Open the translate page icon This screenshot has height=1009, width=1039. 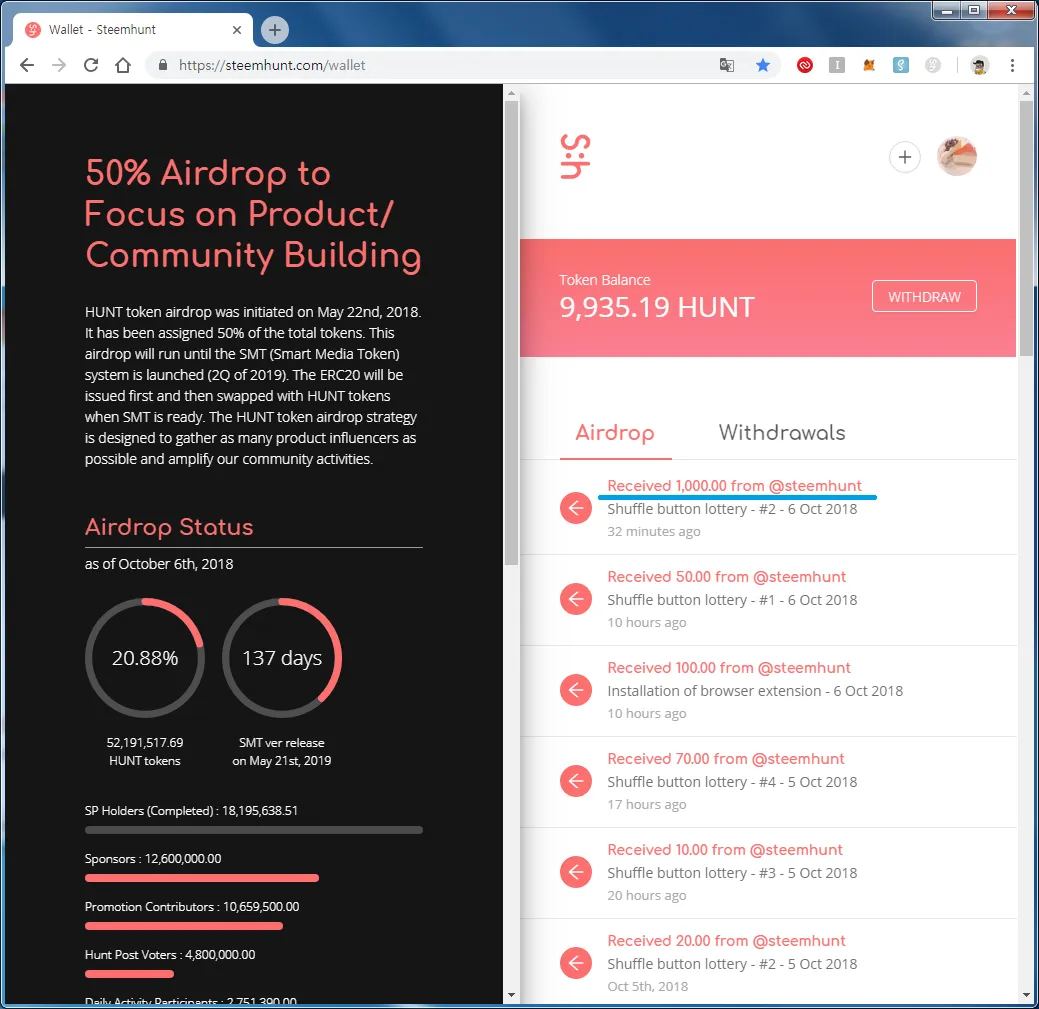pyautogui.click(x=727, y=65)
